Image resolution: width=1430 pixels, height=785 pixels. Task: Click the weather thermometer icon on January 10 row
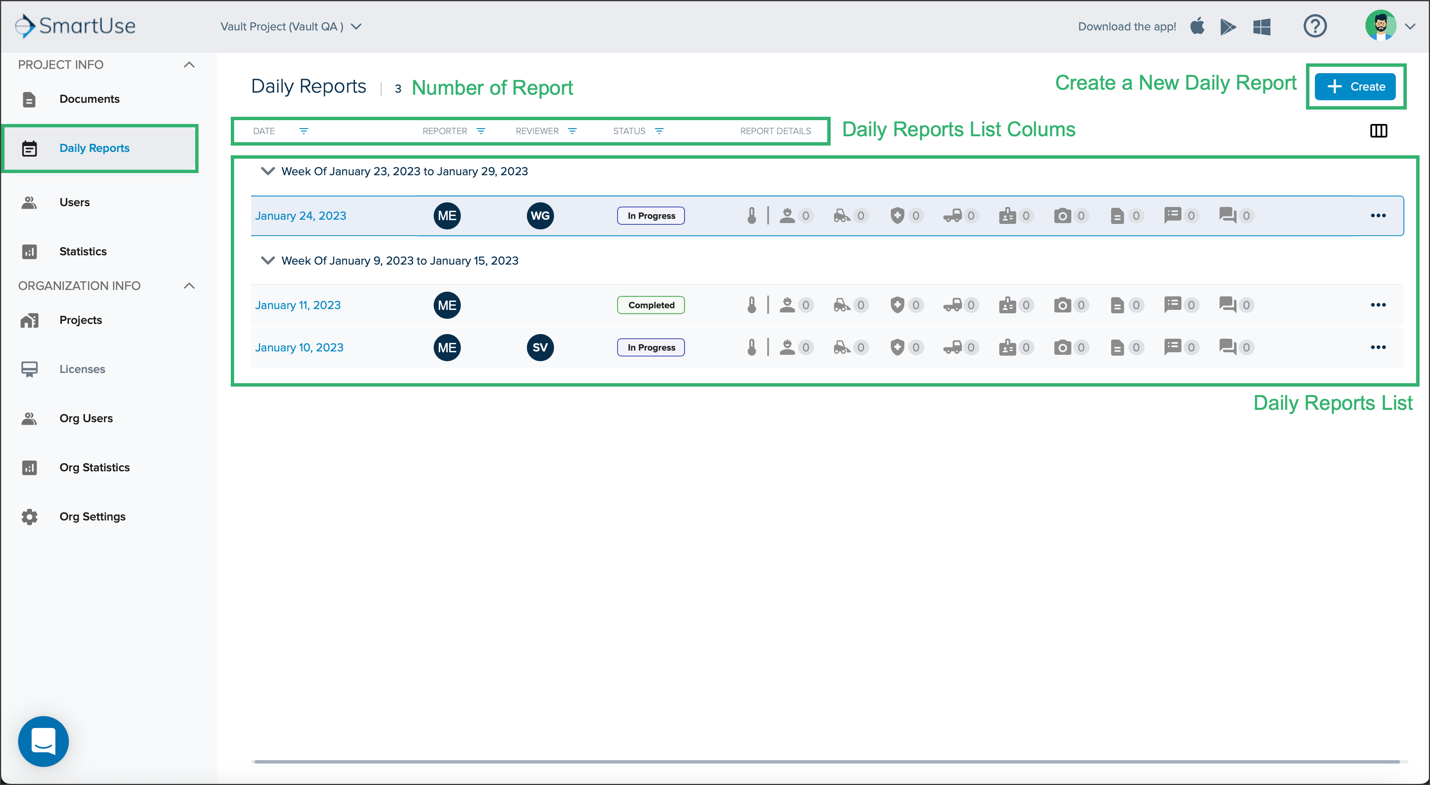click(752, 347)
